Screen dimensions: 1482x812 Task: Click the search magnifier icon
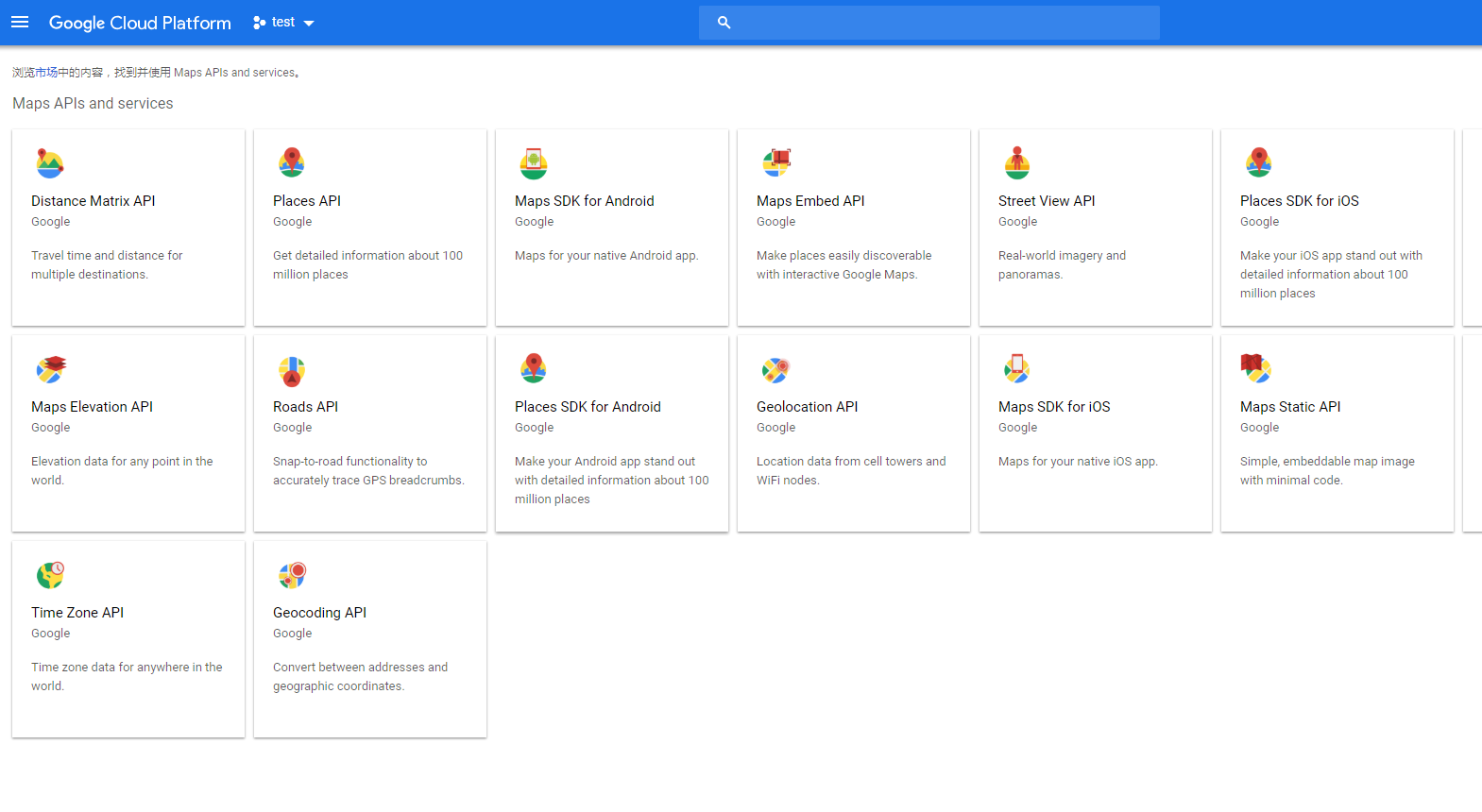[724, 23]
